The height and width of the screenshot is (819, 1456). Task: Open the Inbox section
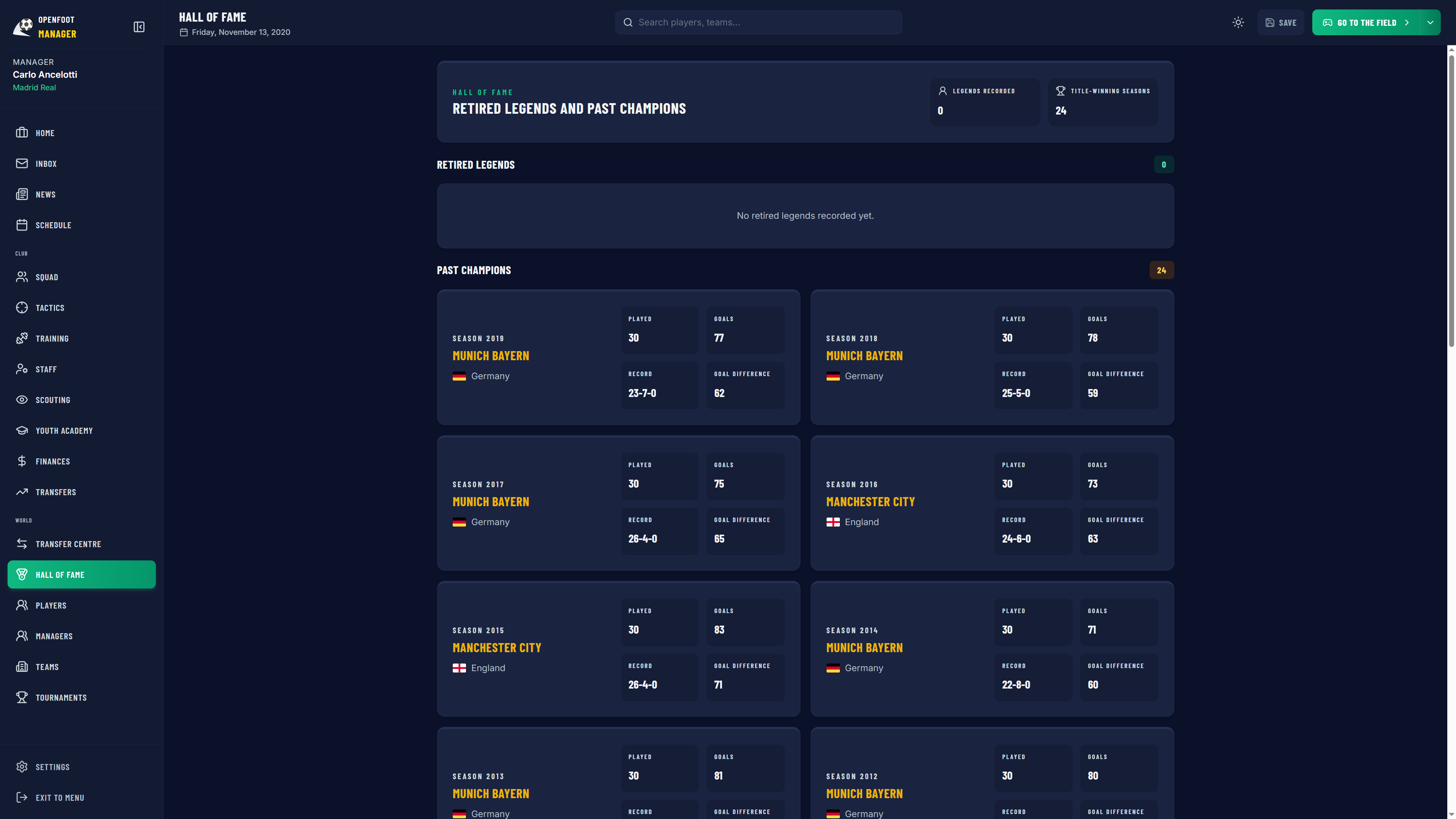[82, 163]
